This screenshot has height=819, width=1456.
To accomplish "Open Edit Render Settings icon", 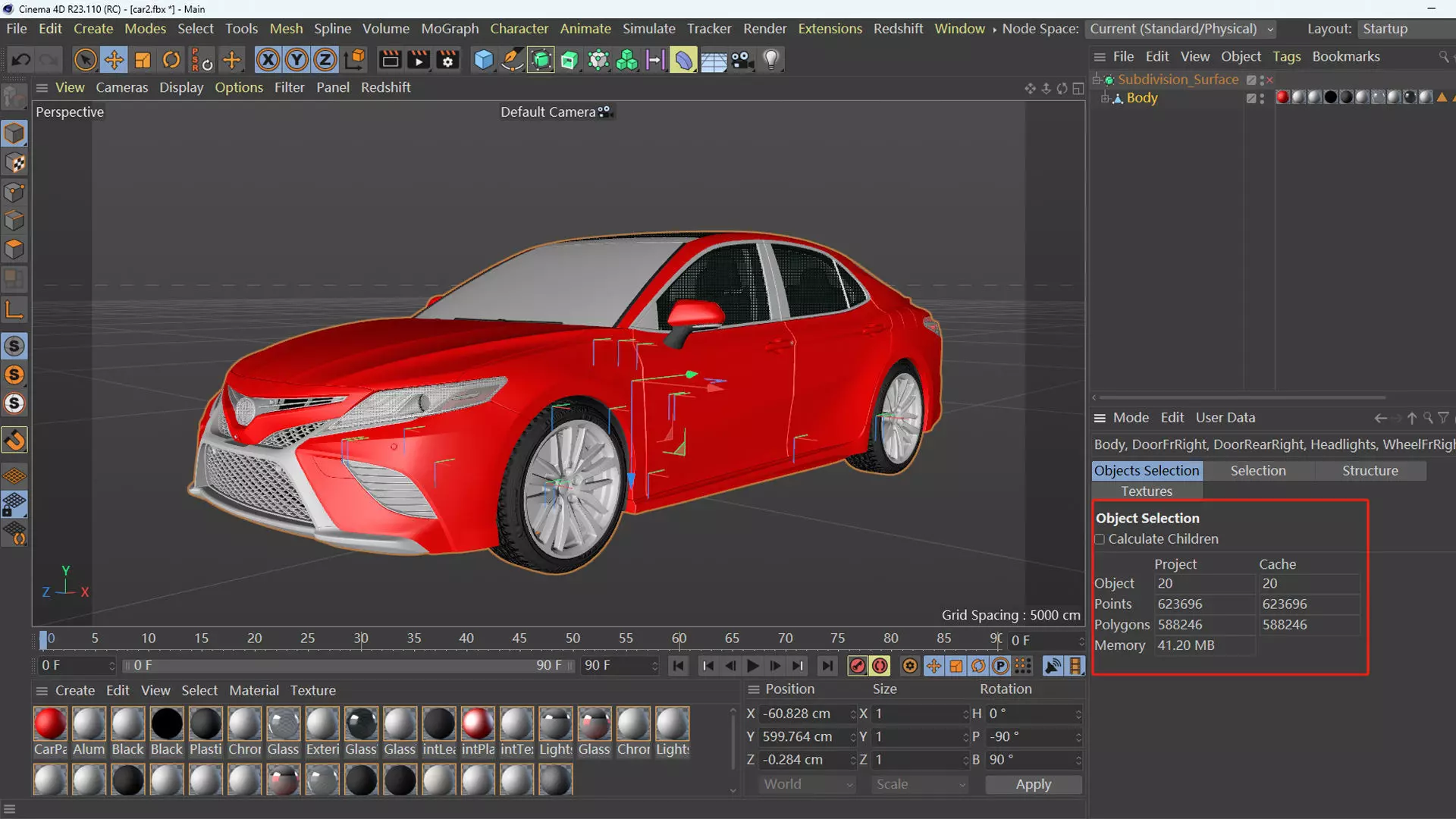I will [447, 59].
